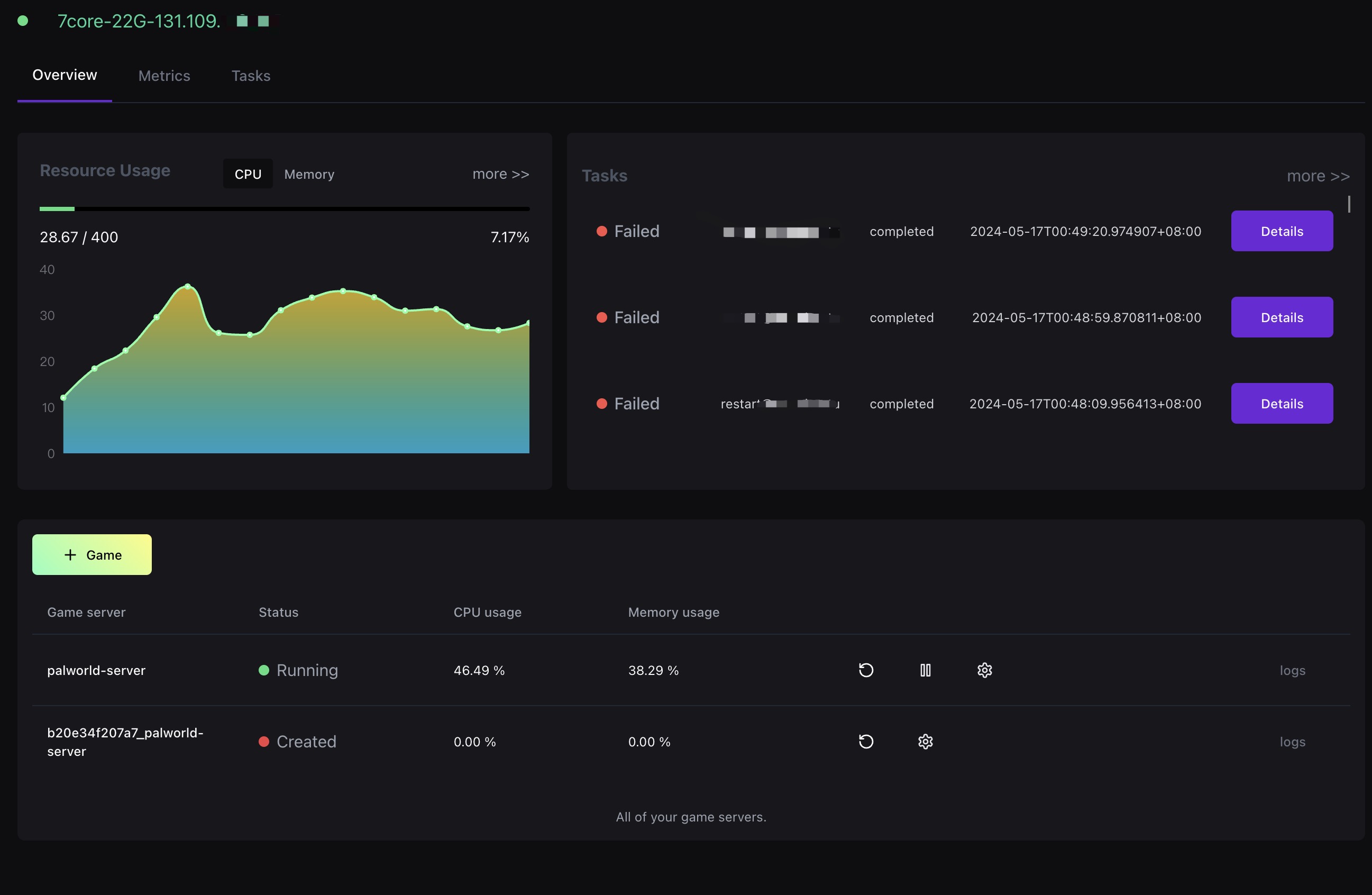Screen dimensions: 1372x895
Task: Click the Created status label
Action: [306, 742]
